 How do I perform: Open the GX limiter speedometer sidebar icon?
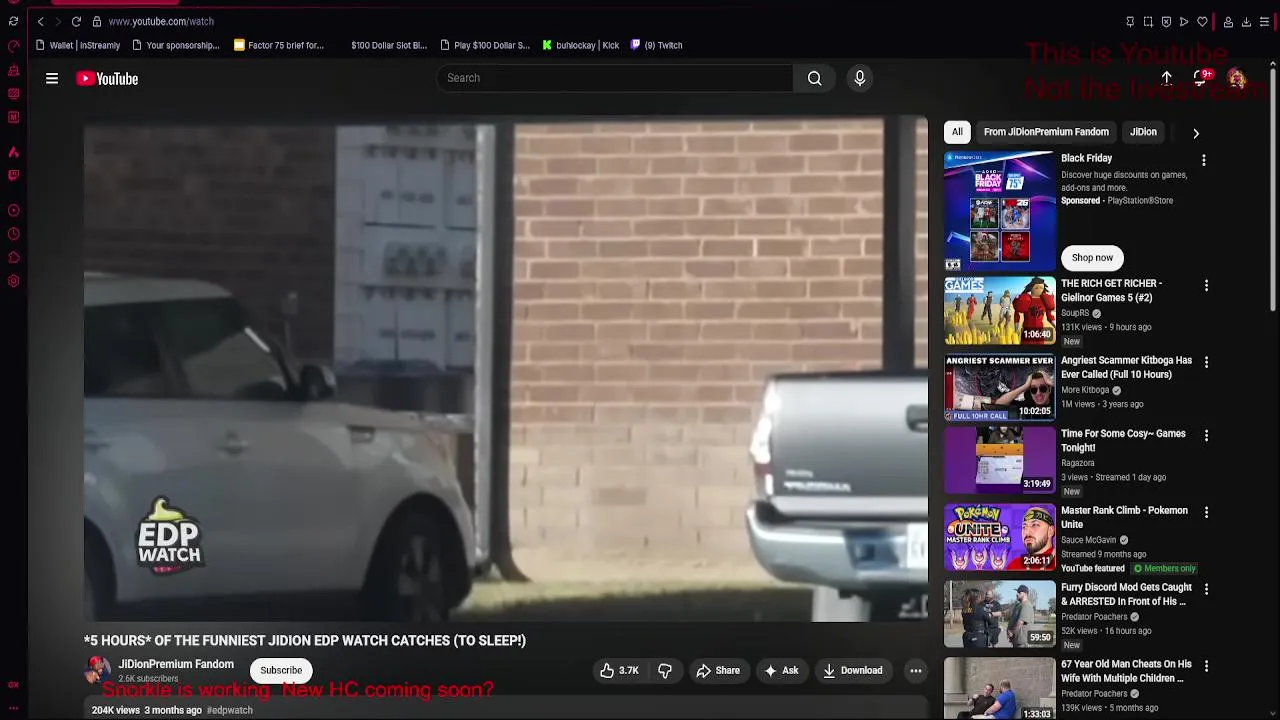click(13, 46)
